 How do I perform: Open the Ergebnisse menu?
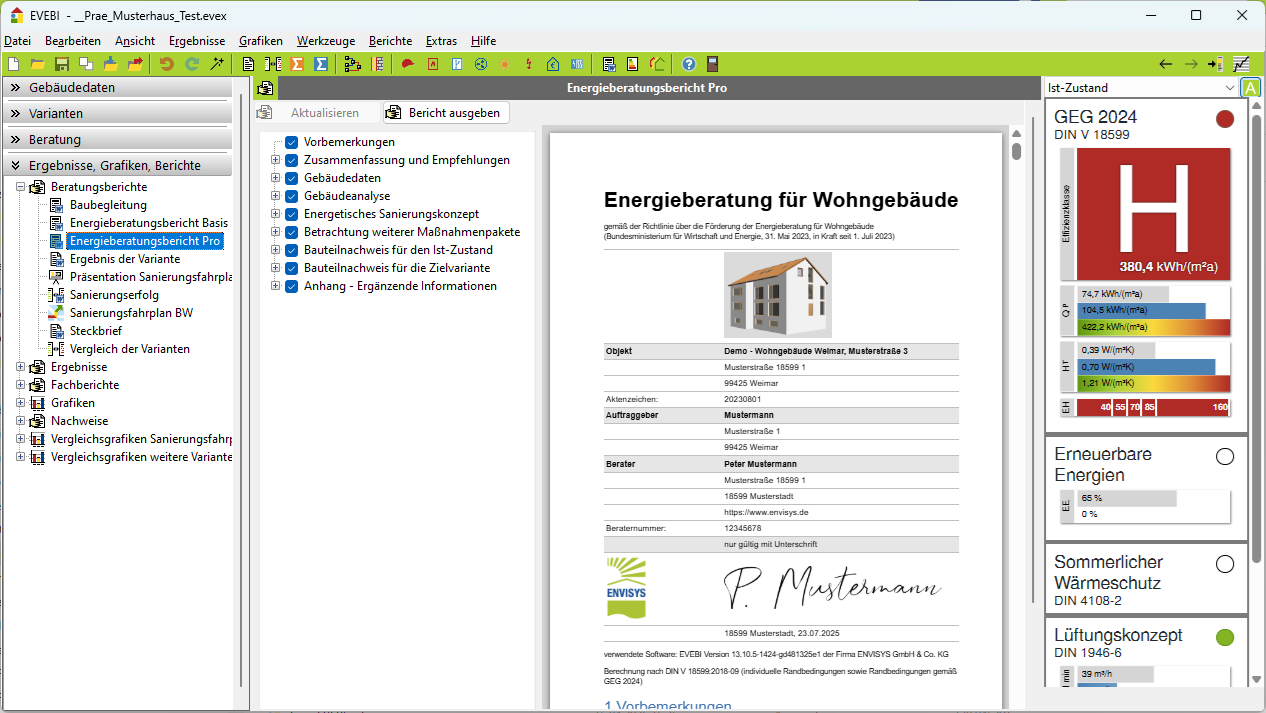pyautogui.click(x=197, y=41)
